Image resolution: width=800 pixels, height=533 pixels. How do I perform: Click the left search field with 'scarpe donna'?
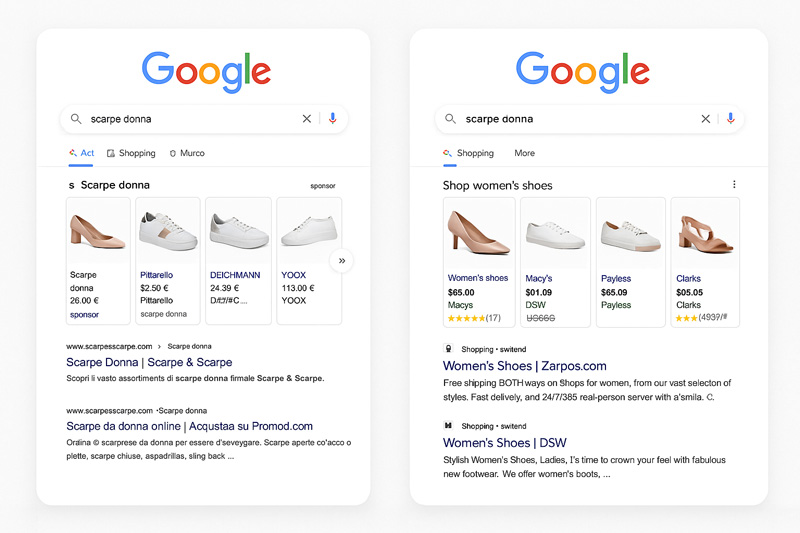[204, 119]
